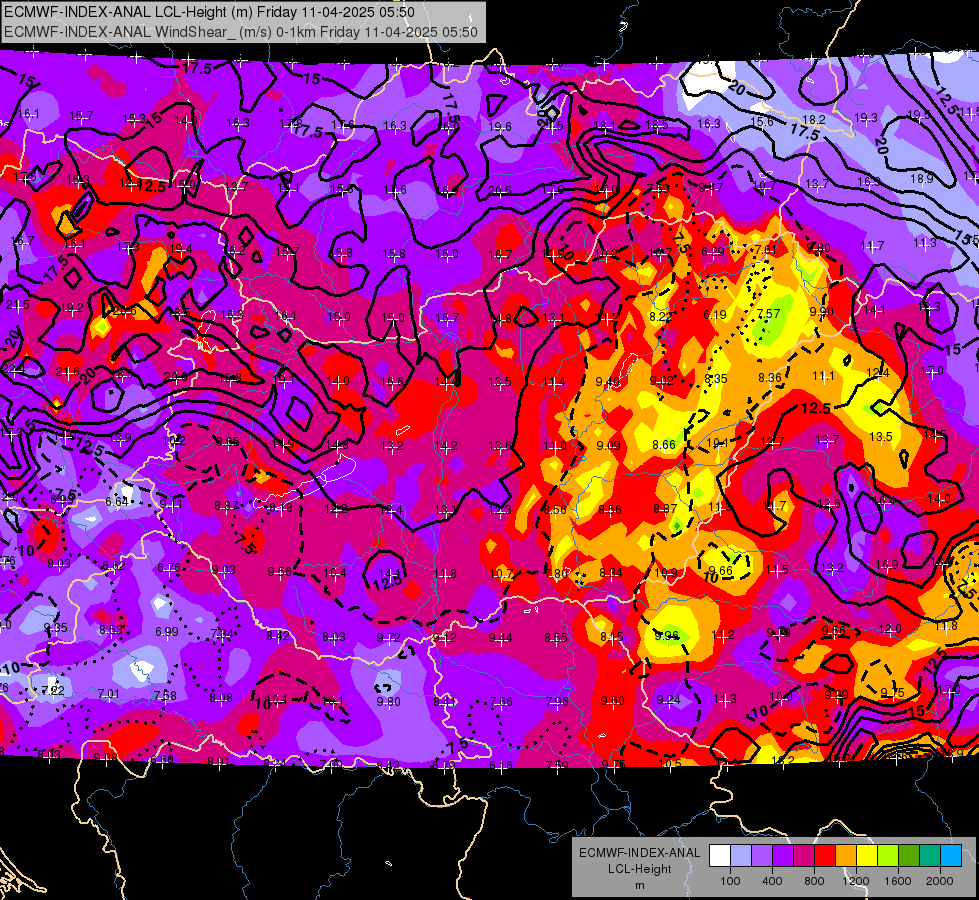Select the red legend swatch right of 800
The height and width of the screenshot is (900, 979).
pyautogui.click(x=825, y=856)
